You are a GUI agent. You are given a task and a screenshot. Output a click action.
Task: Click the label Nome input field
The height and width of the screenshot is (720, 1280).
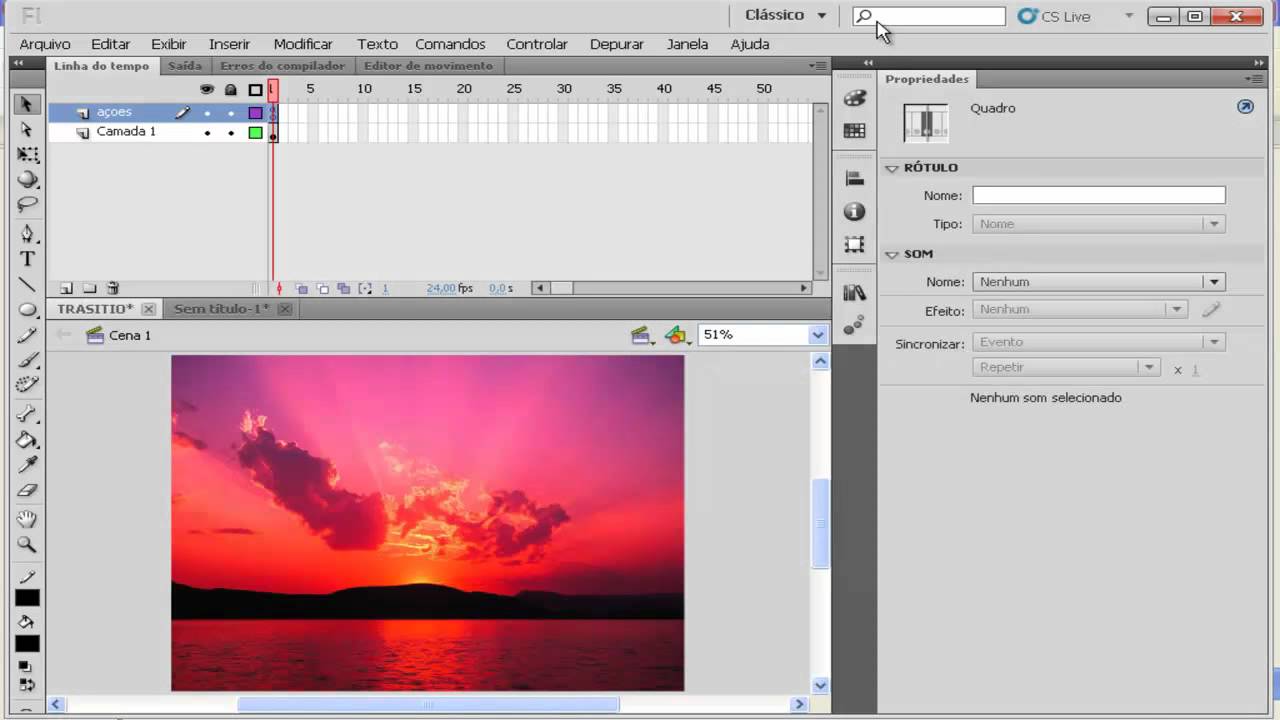[x=1098, y=196]
